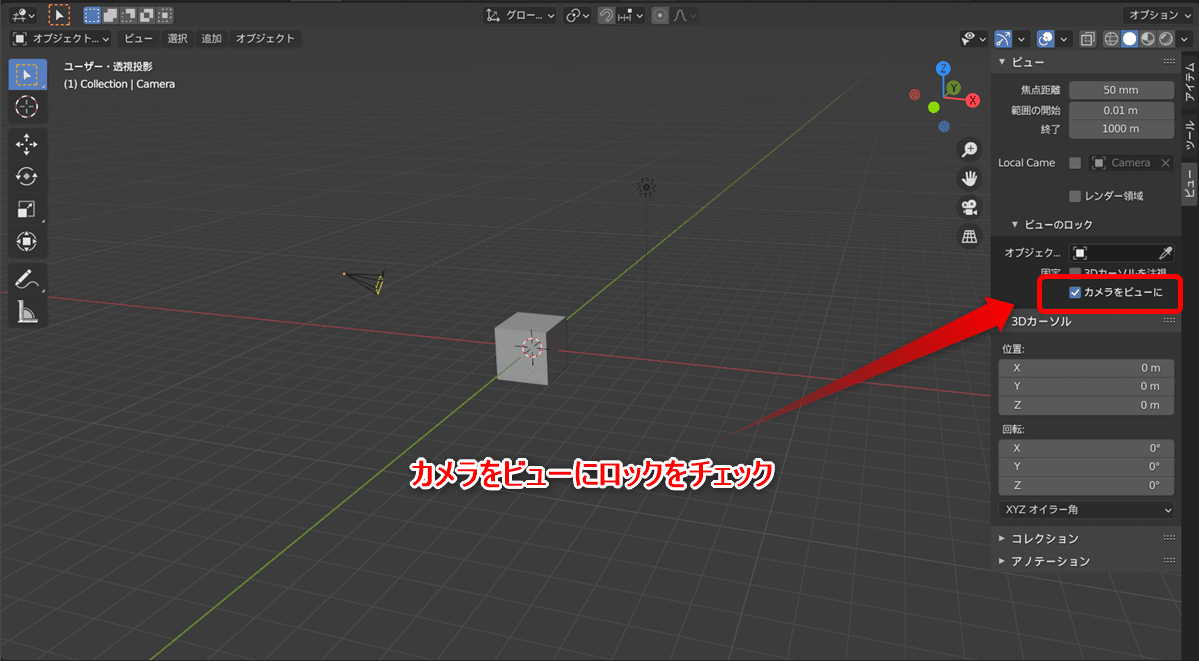Select the Rotate tool
This screenshot has height=661, width=1199.
click(27, 177)
